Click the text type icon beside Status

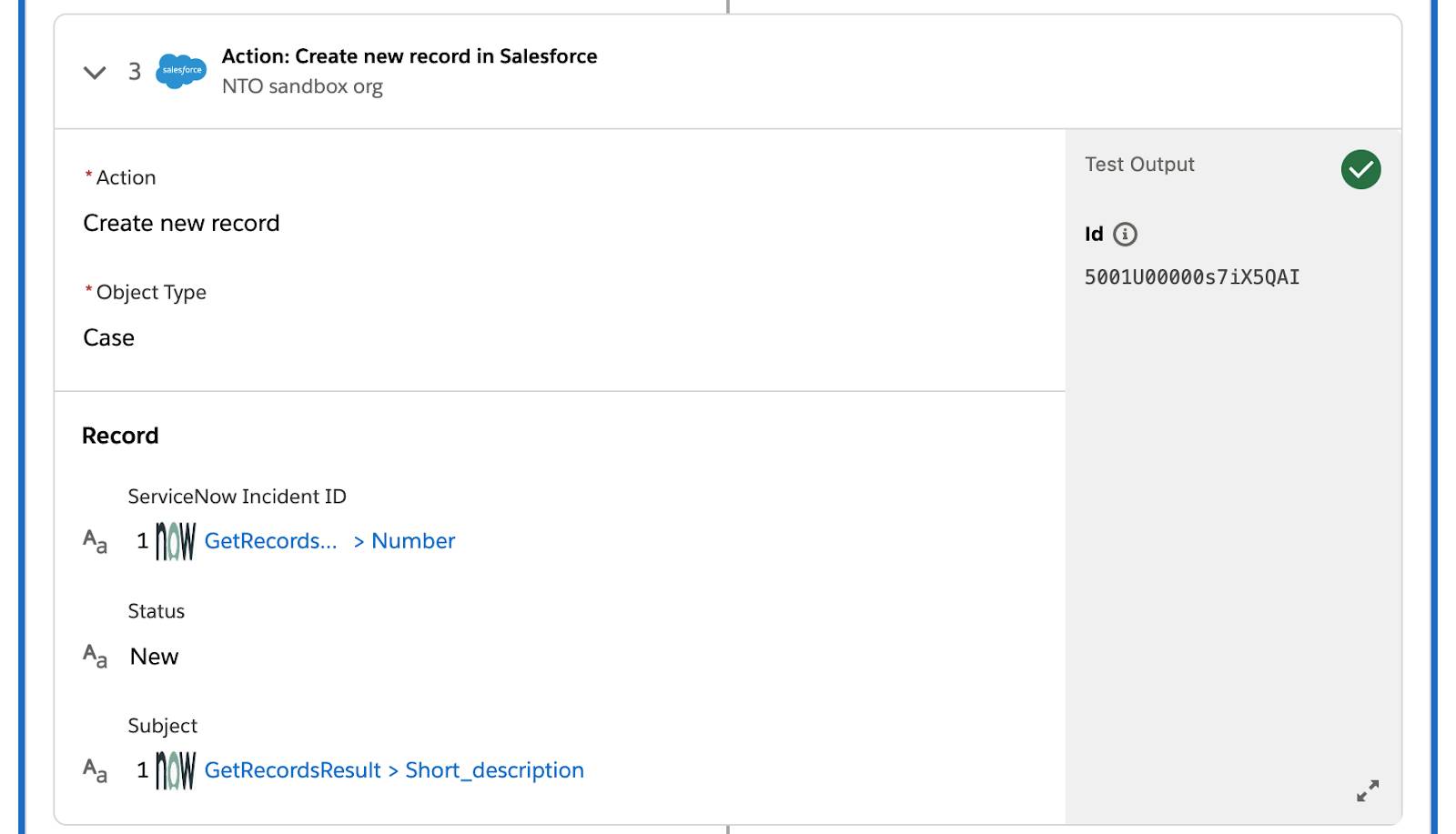coord(95,656)
